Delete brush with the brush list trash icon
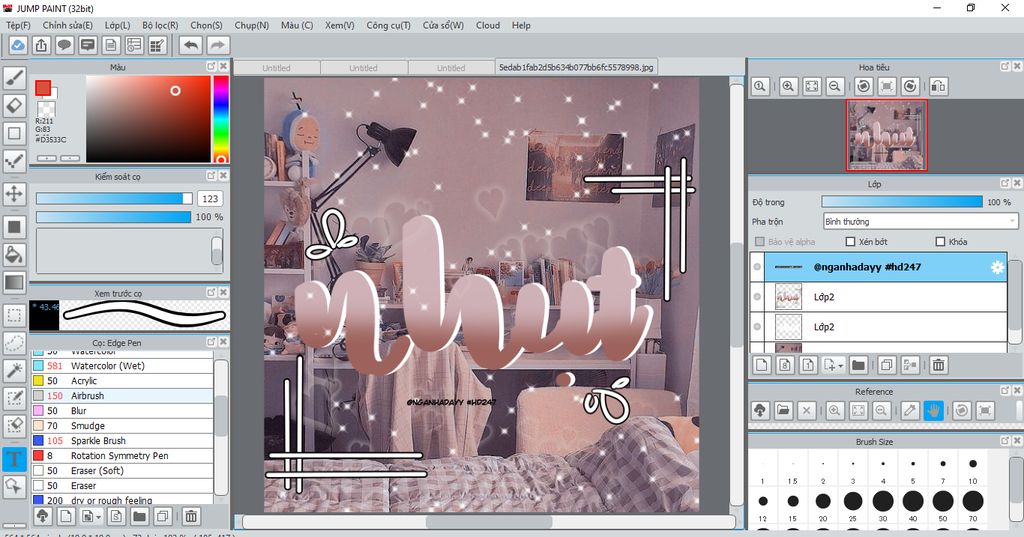This screenshot has width=1024, height=537. point(191,516)
